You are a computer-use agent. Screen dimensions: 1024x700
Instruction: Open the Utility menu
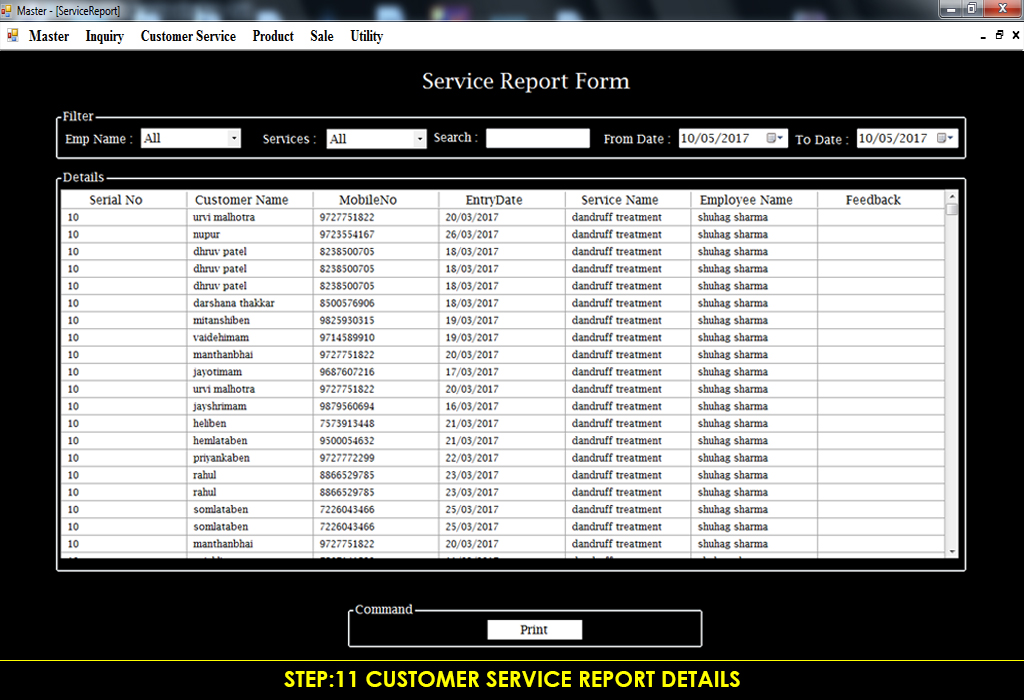click(x=366, y=36)
